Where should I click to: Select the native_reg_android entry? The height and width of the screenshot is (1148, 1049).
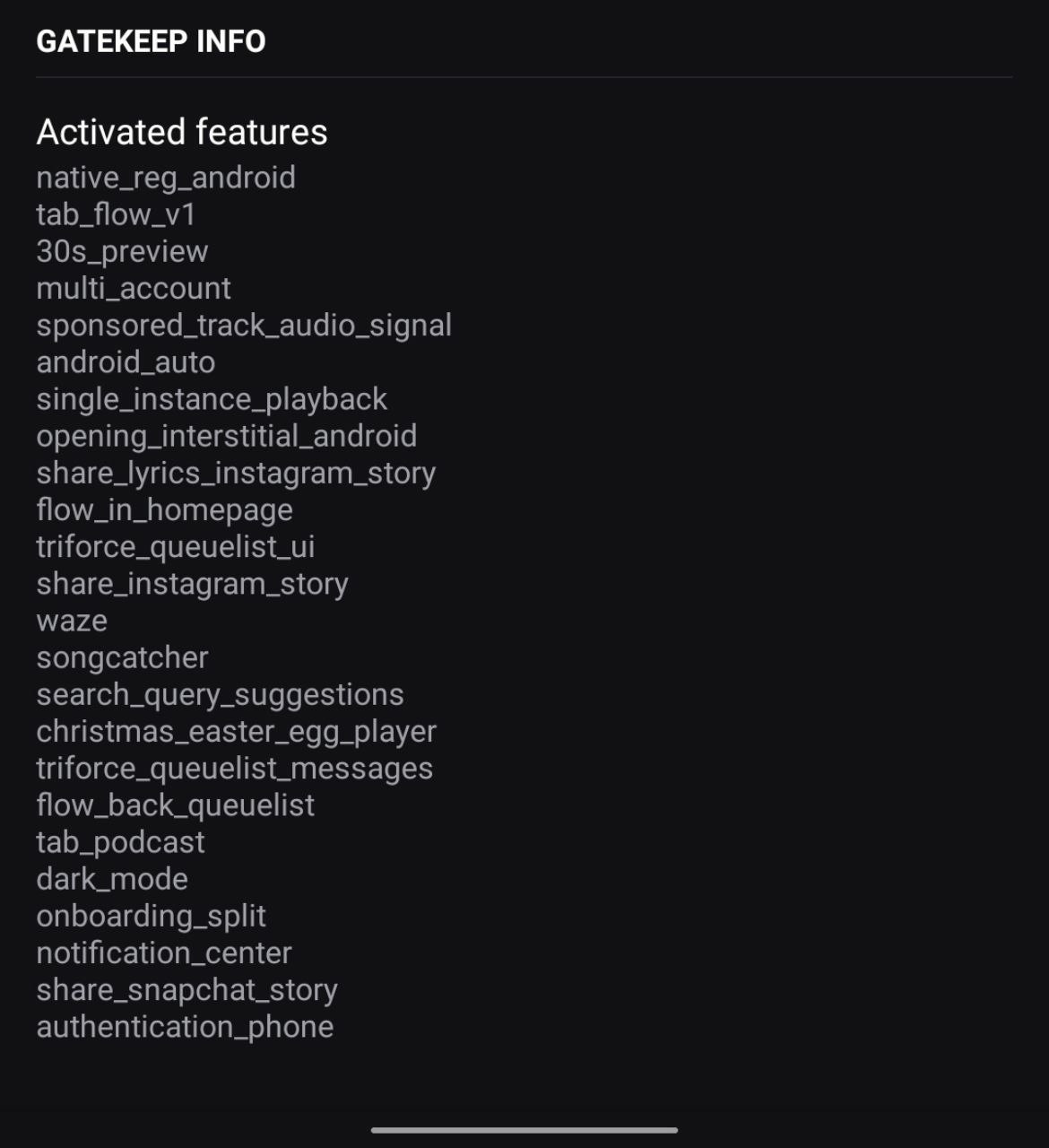tap(166, 178)
